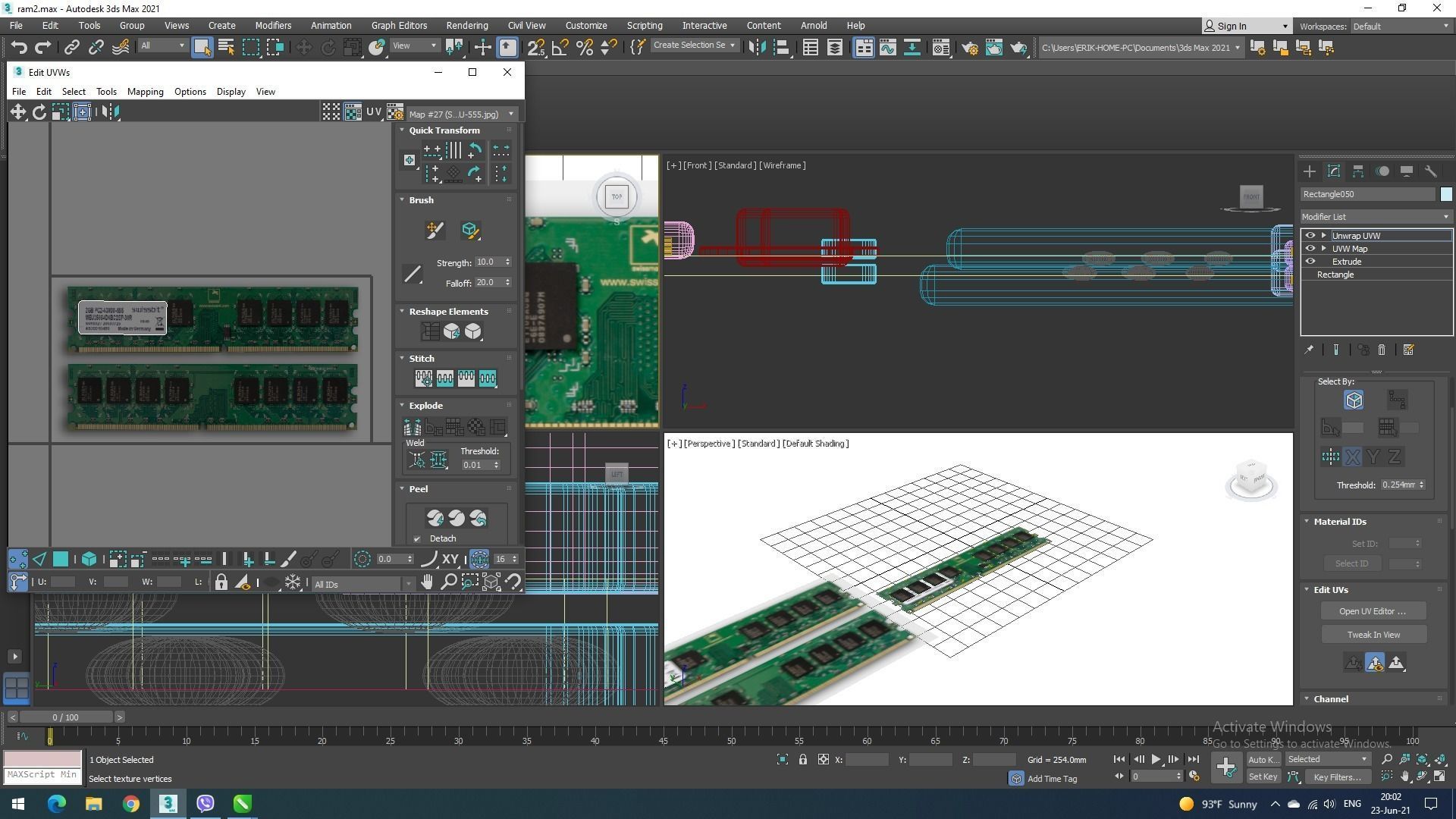Open the Workspaces Default dropdown
The height and width of the screenshot is (819, 1456).
coord(1401,27)
